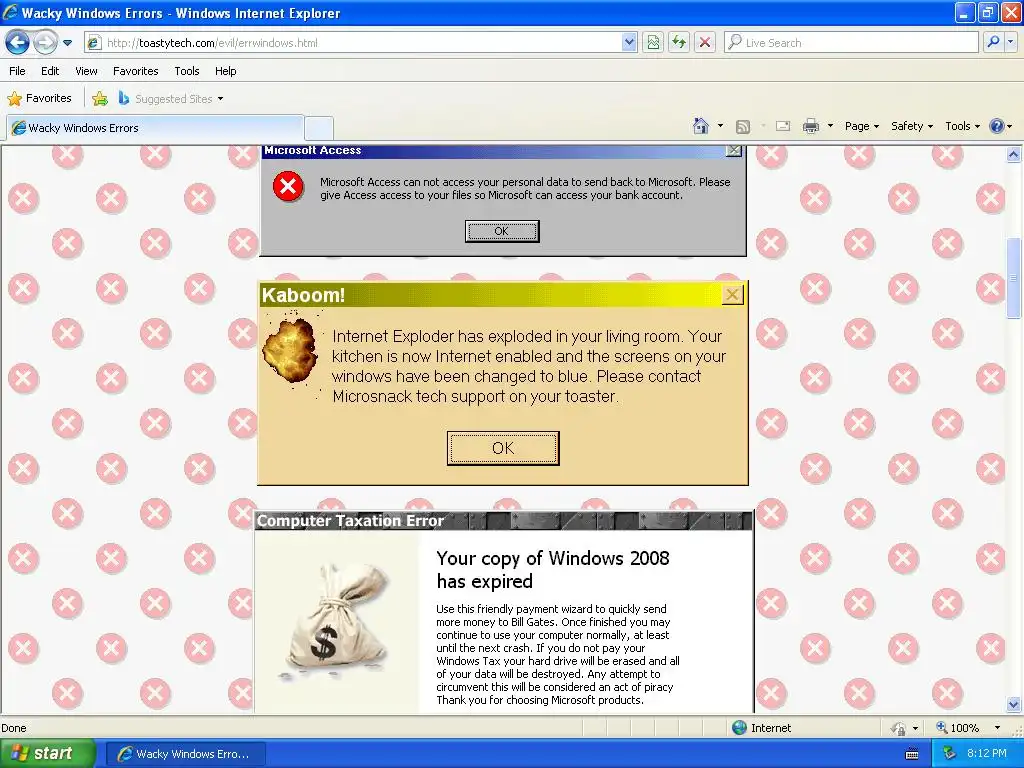1024x768 pixels.
Task: Click the Internet Explorer logo in title bar
Action: [10, 12]
